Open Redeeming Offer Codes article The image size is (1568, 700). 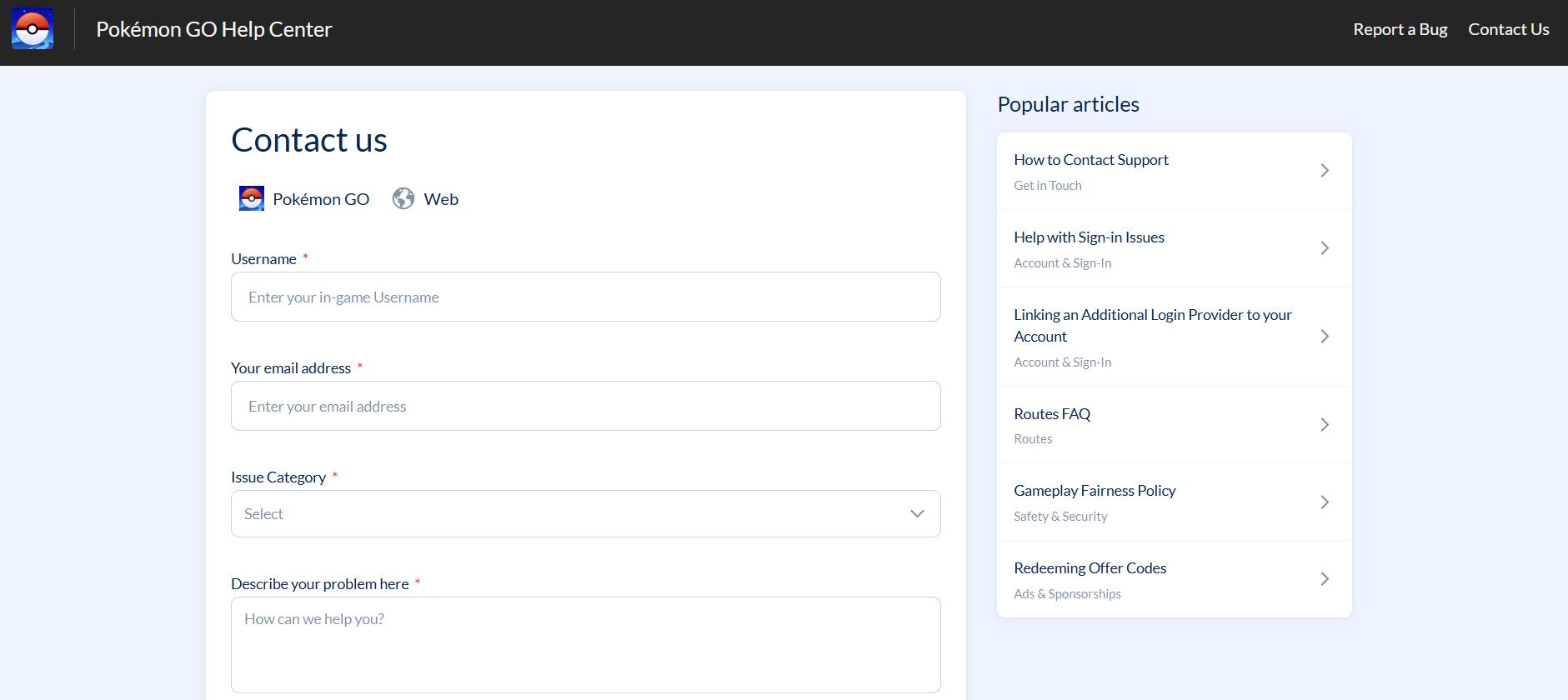tap(1175, 579)
